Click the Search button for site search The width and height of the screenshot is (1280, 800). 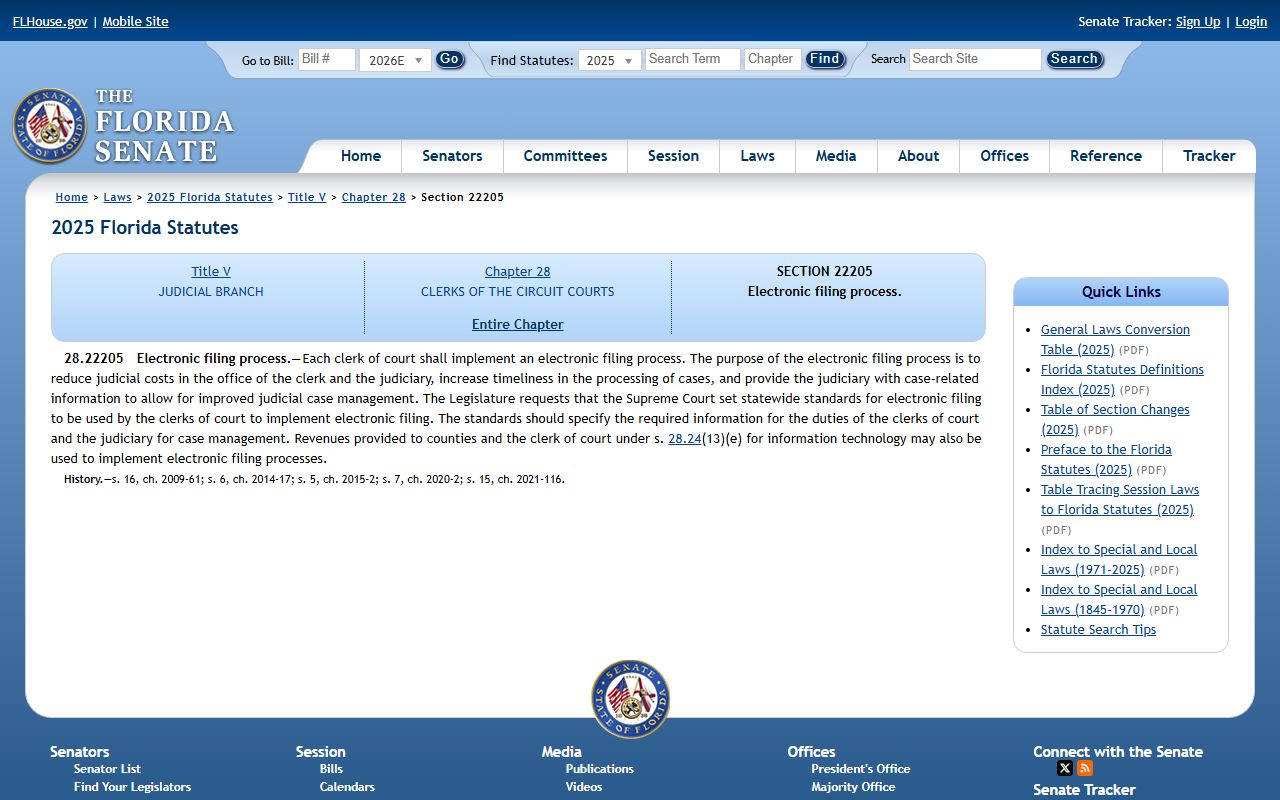tap(1074, 59)
